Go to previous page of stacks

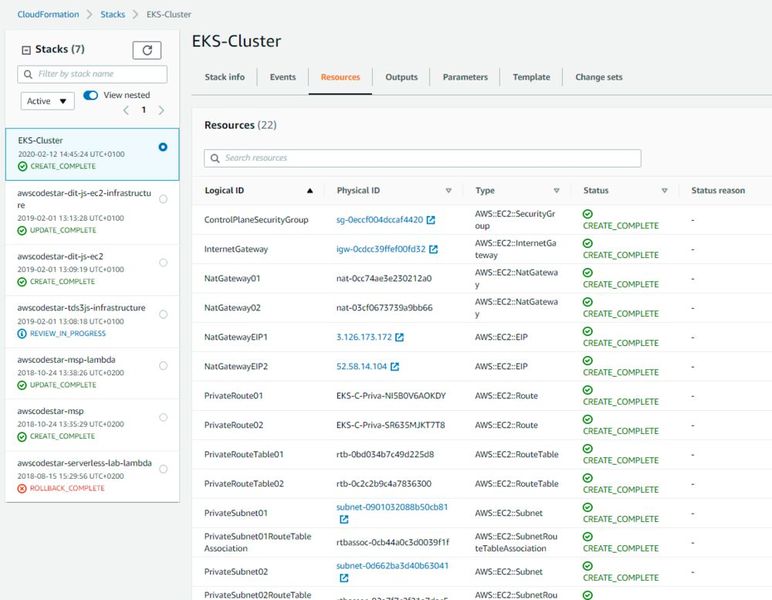(x=126, y=110)
